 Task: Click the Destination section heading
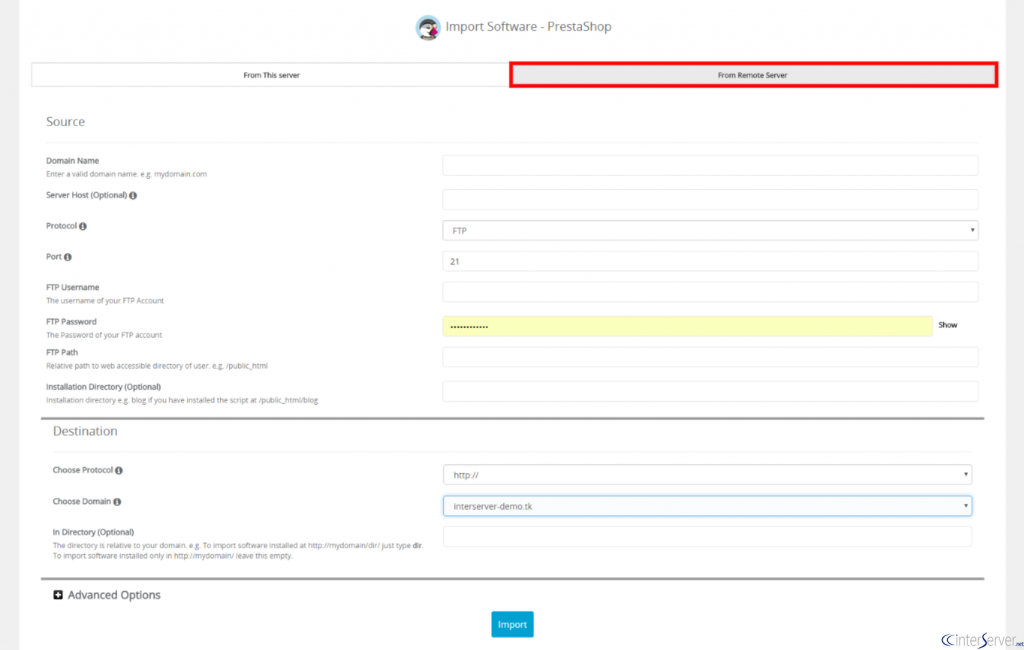pos(85,431)
